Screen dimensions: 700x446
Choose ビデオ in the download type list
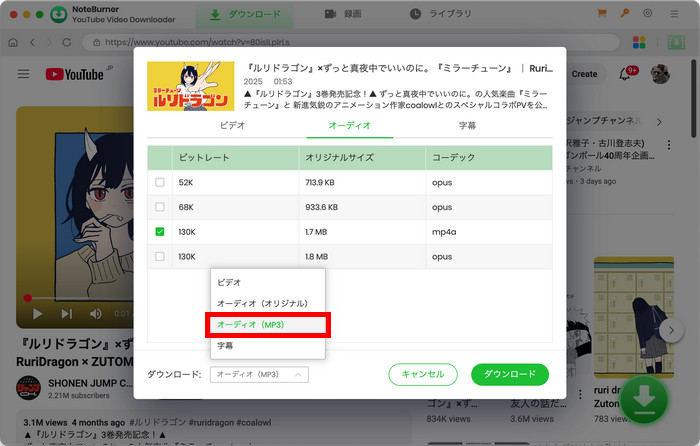point(267,282)
